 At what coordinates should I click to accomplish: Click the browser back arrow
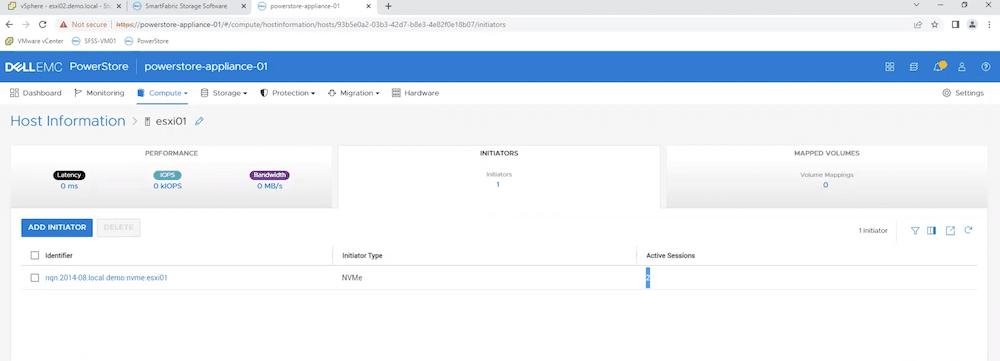[10, 24]
